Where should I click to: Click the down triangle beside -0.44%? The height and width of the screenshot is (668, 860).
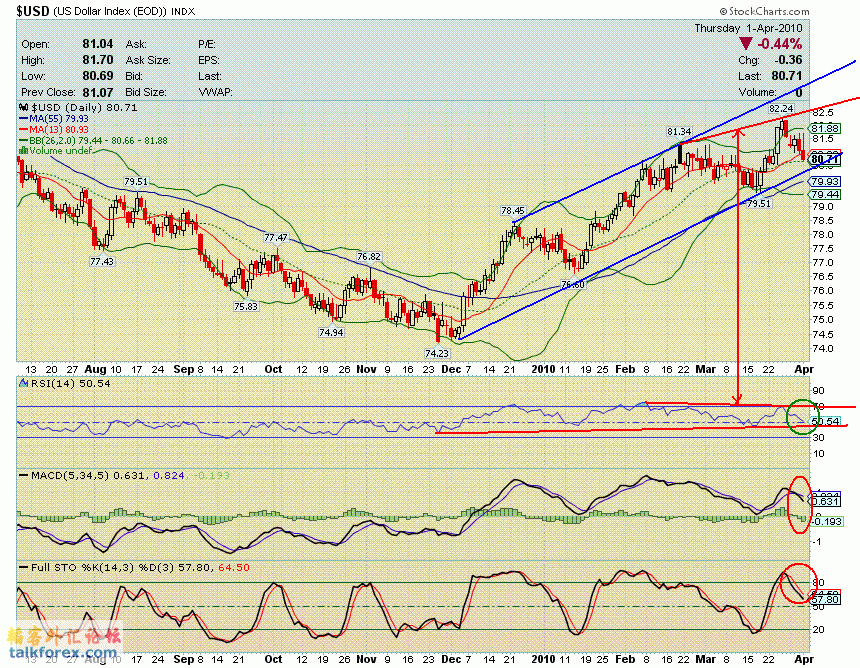(746, 44)
